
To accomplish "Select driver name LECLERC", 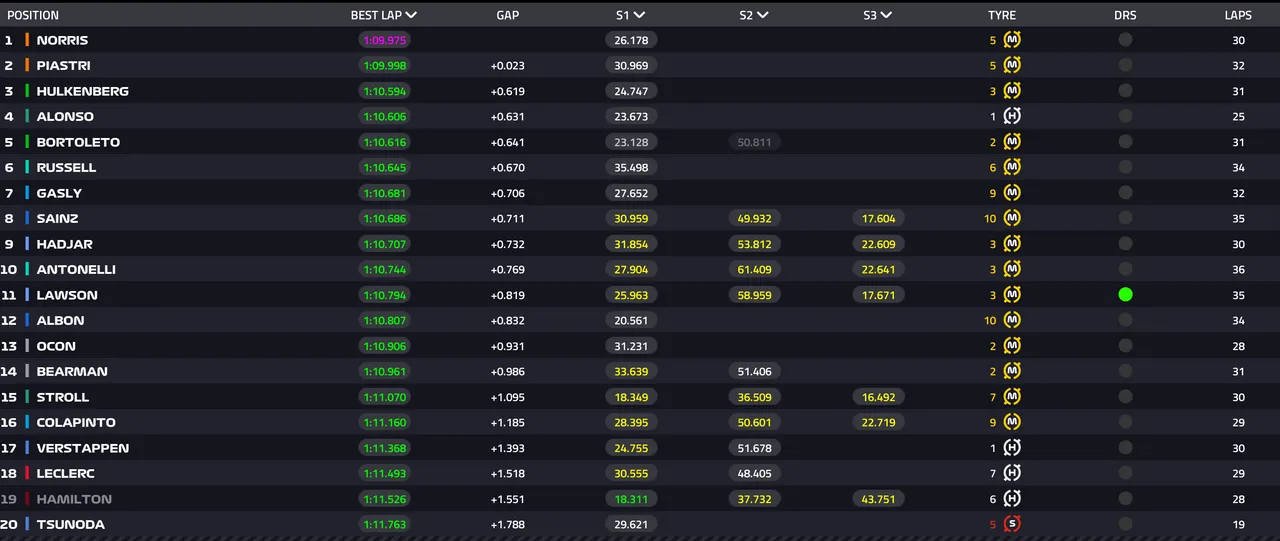I will click(x=68, y=473).
